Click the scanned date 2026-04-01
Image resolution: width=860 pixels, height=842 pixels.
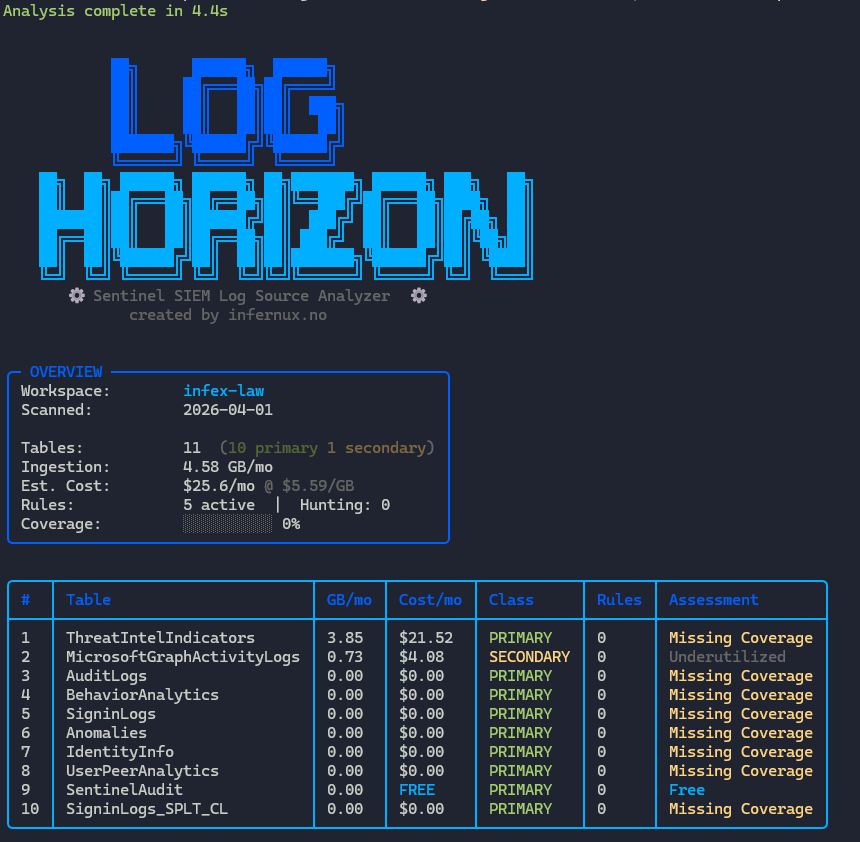[x=228, y=410]
